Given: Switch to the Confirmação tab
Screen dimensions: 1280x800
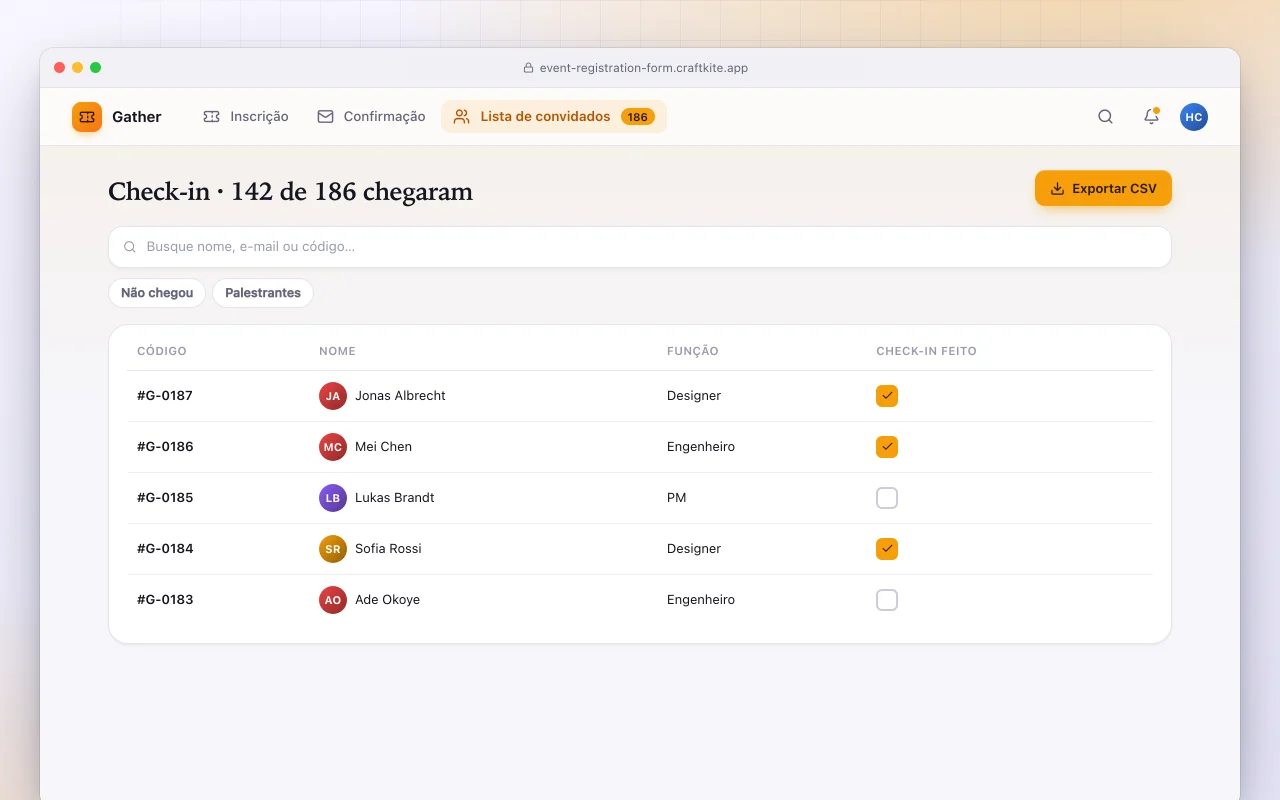Looking at the screenshot, I should [371, 117].
